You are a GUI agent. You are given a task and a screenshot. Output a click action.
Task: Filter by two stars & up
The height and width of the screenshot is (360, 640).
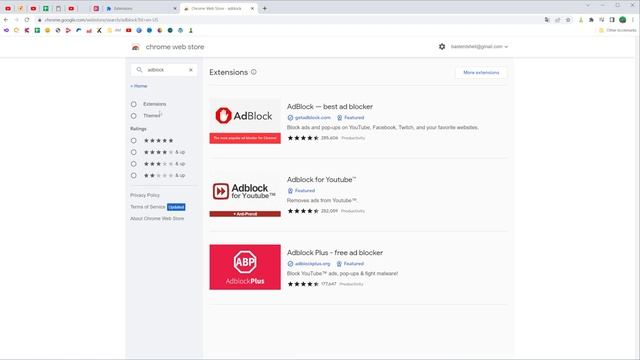133,176
